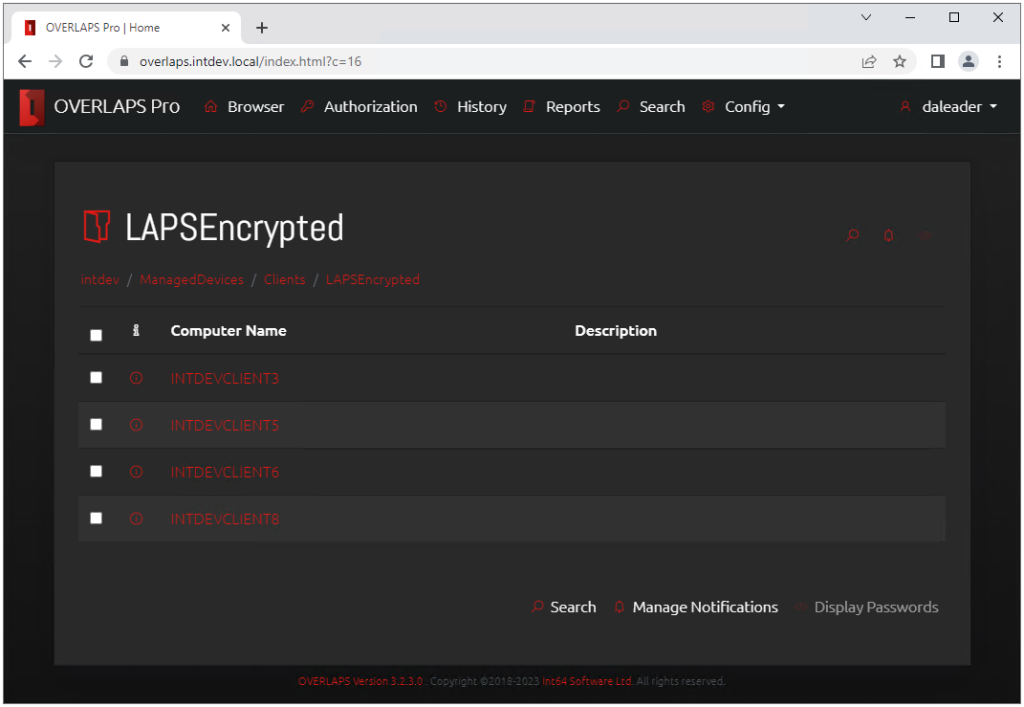Navigate to Clients breadcrumb
Image resolution: width=1024 pixels, height=707 pixels.
285,280
